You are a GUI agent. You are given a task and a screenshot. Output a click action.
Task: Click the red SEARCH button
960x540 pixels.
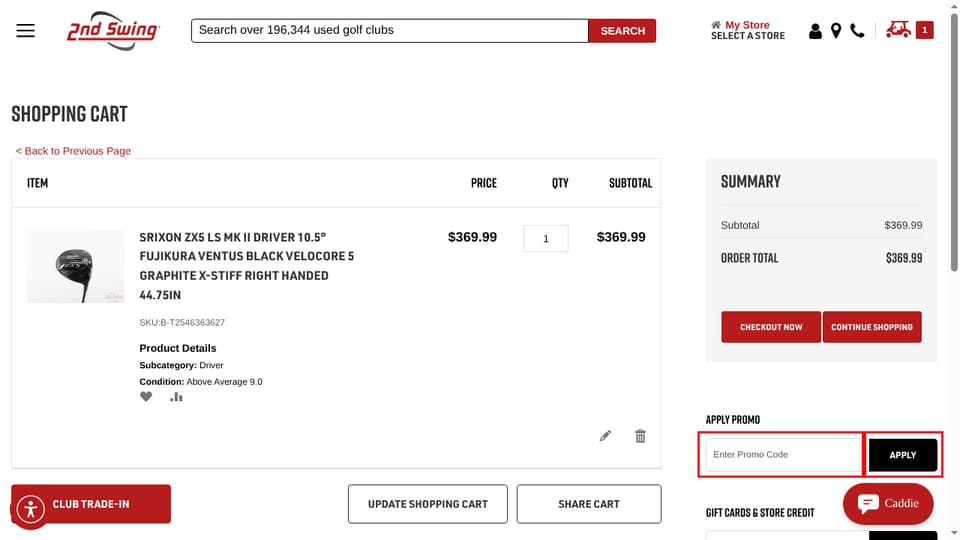[622, 31]
